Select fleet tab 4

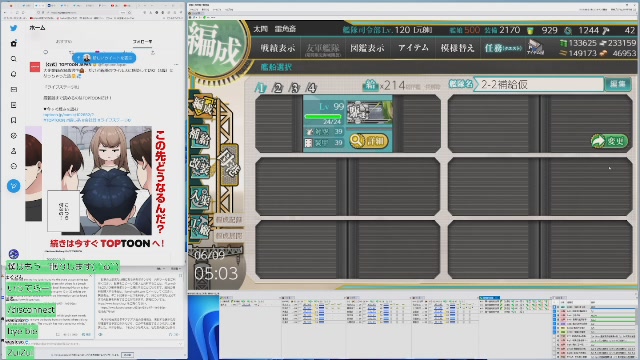[x=311, y=87]
